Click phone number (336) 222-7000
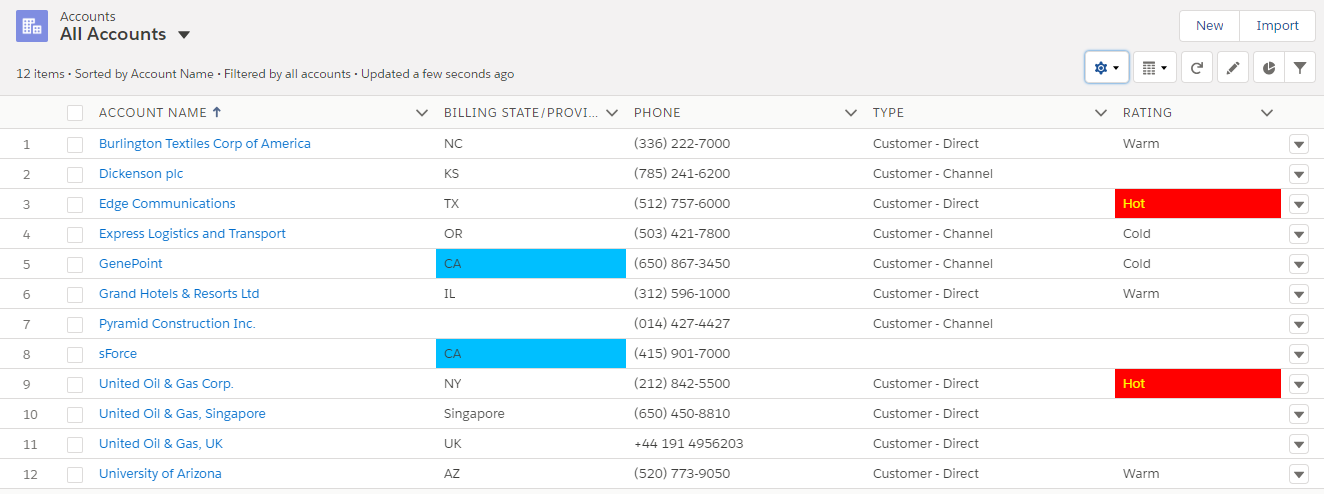 [682, 143]
